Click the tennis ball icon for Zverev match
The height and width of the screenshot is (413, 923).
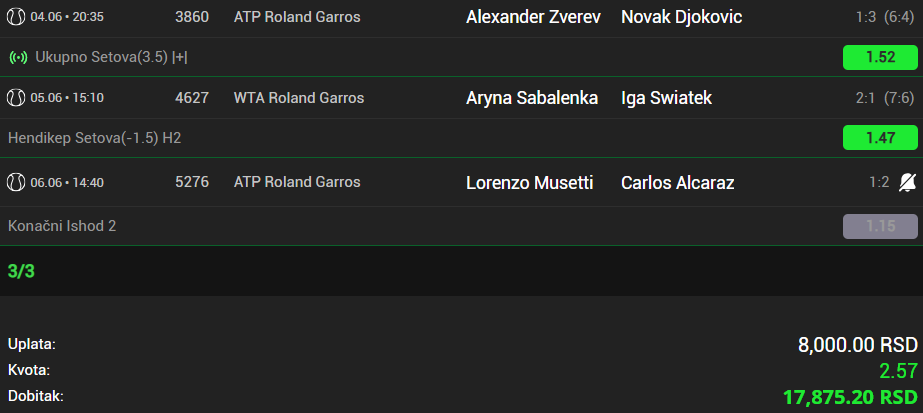pos(16,16)
